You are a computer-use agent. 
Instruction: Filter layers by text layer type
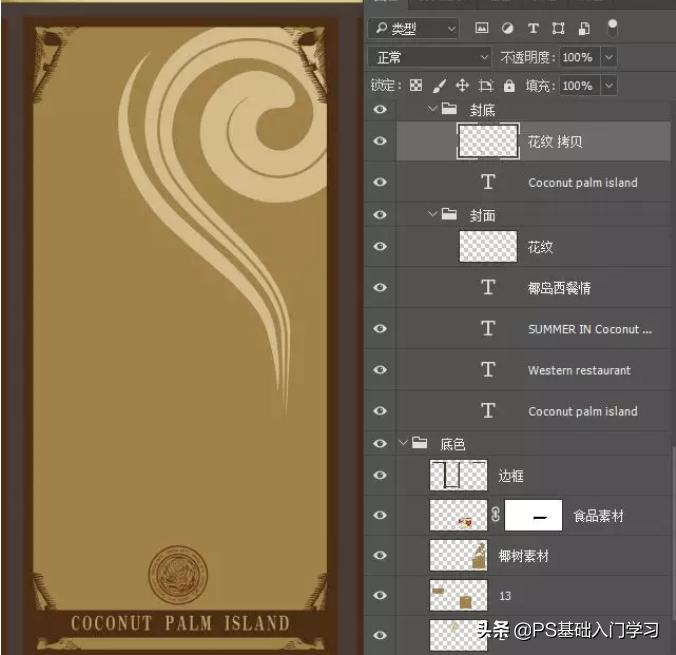click(x=533, y=28)
